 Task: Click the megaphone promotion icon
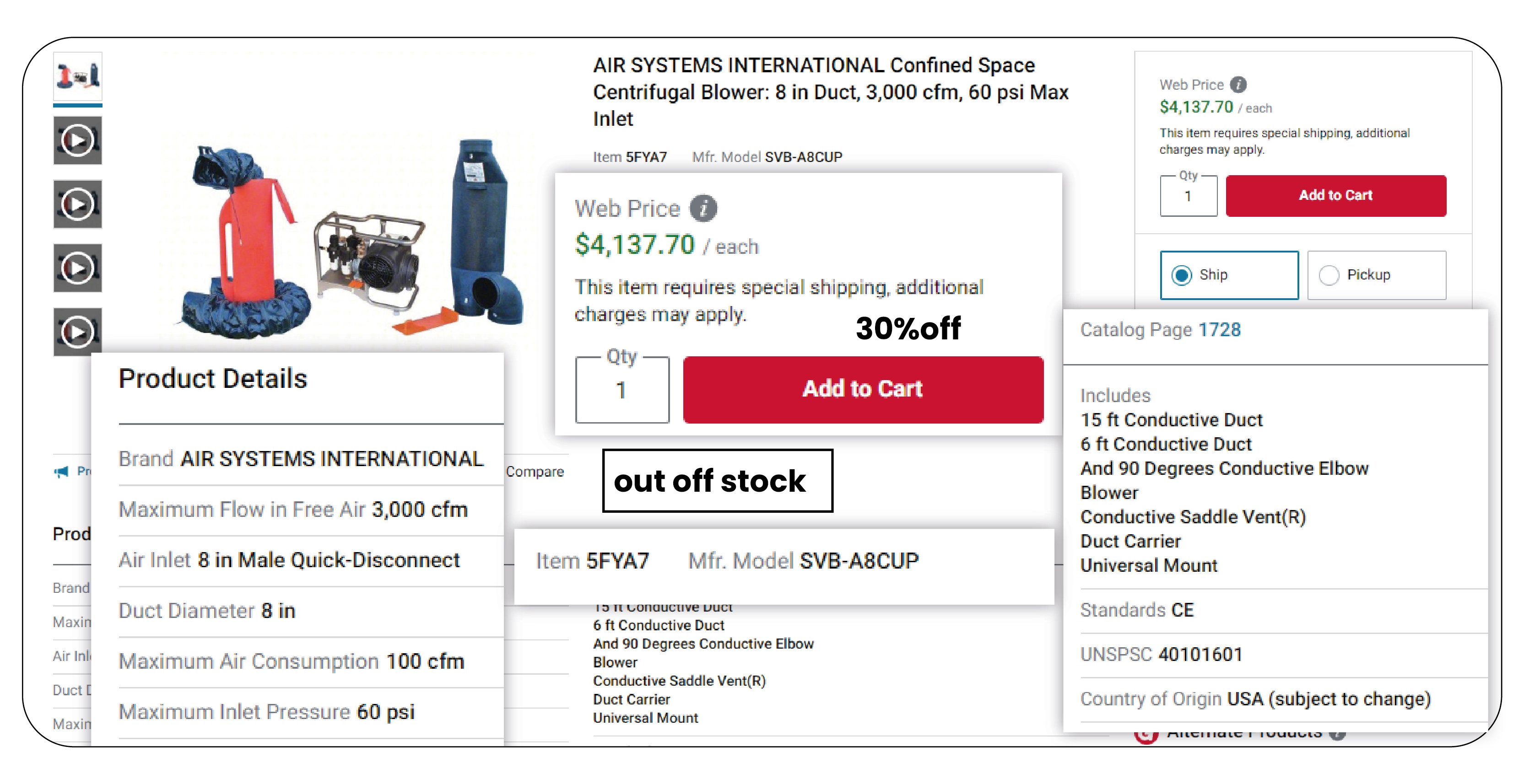tap(61, 472)
